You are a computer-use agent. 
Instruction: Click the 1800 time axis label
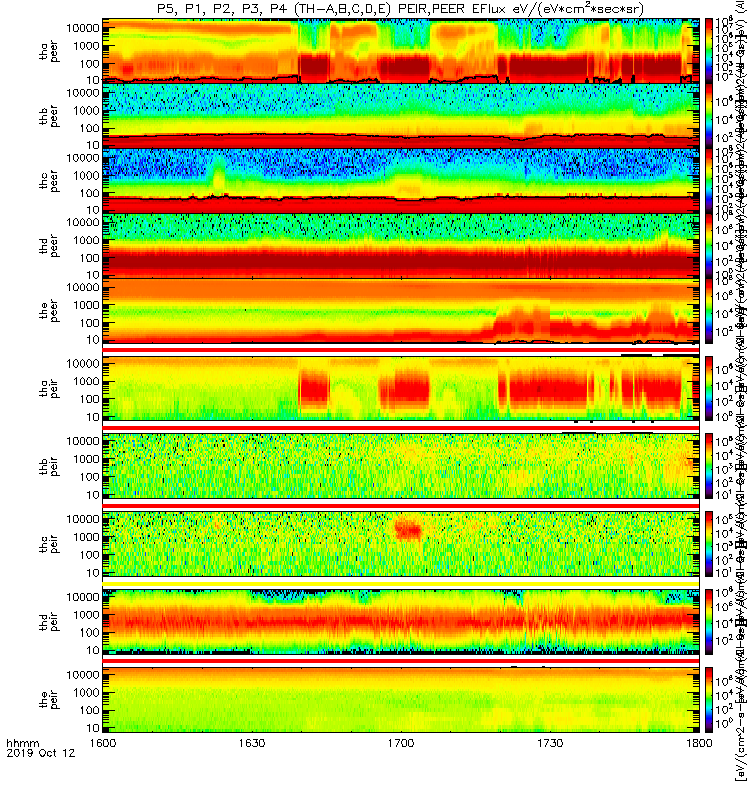click(699, 743)
